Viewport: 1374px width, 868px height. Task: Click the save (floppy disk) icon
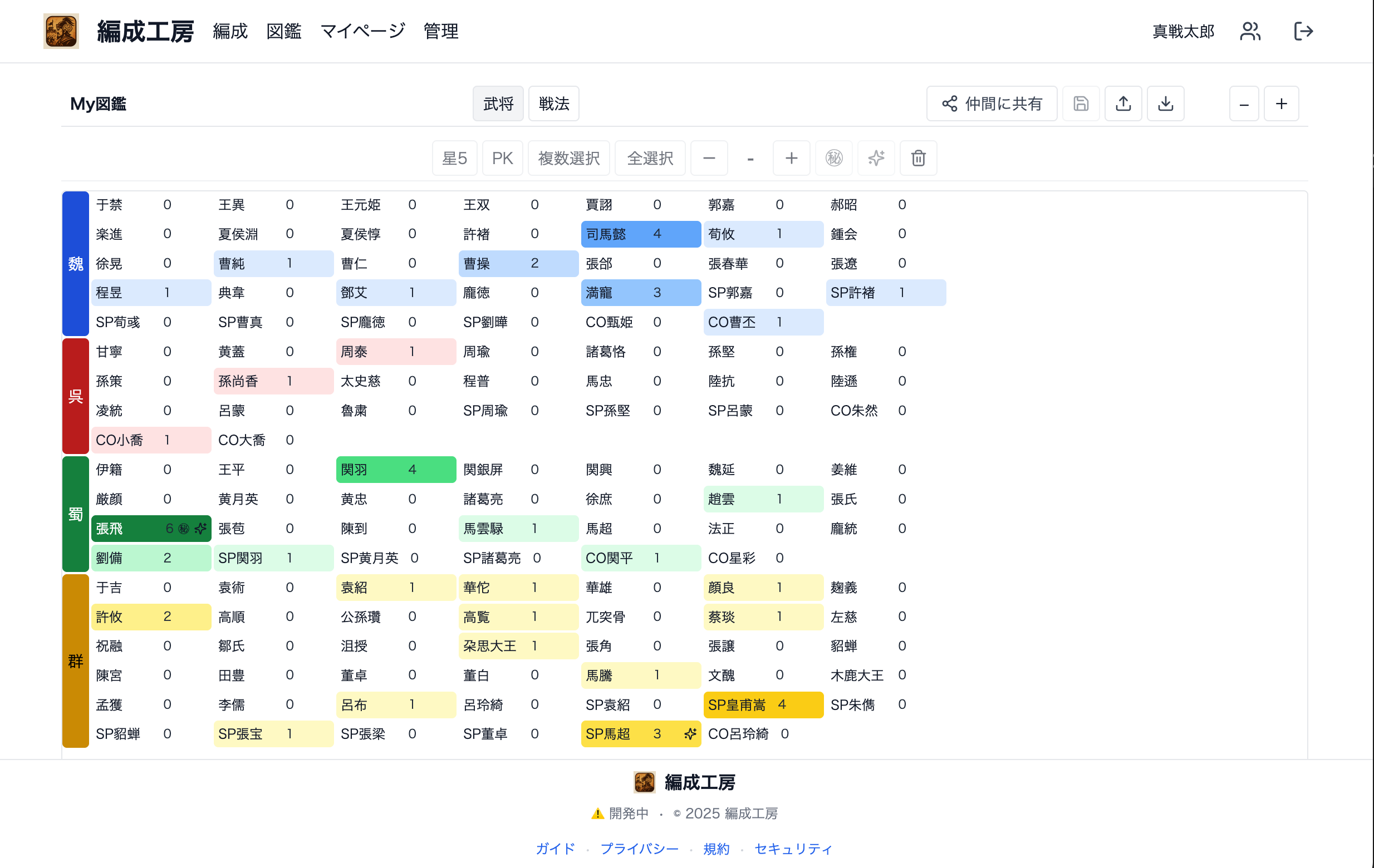click(x=1080, y=103)
